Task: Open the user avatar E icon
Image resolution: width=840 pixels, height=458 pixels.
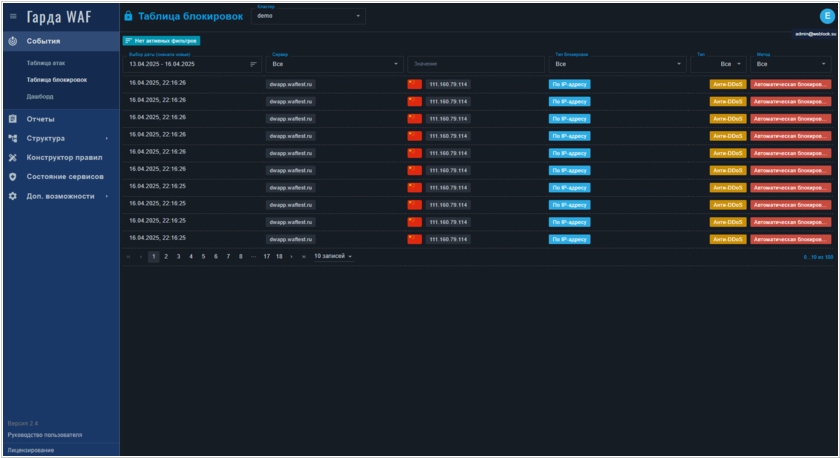Action: click(826, 16)
